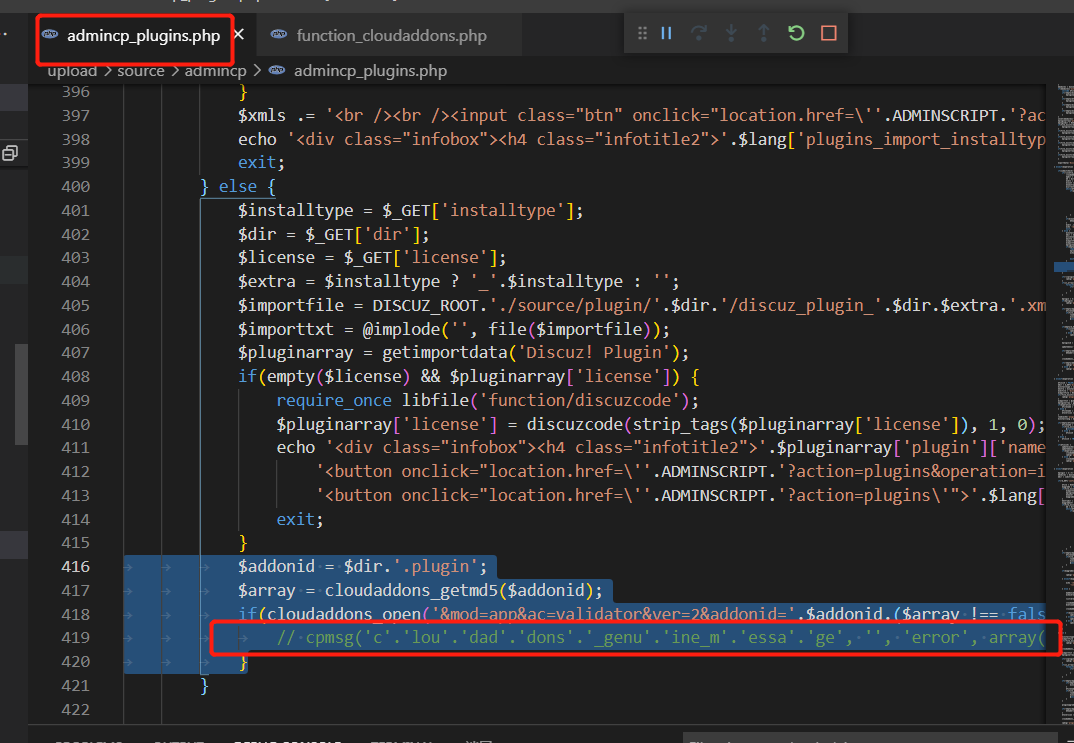Grab the debug toolbar drag handle
Image resolution: width=1074 pixels, height=743 pixels.
point(642,33)
